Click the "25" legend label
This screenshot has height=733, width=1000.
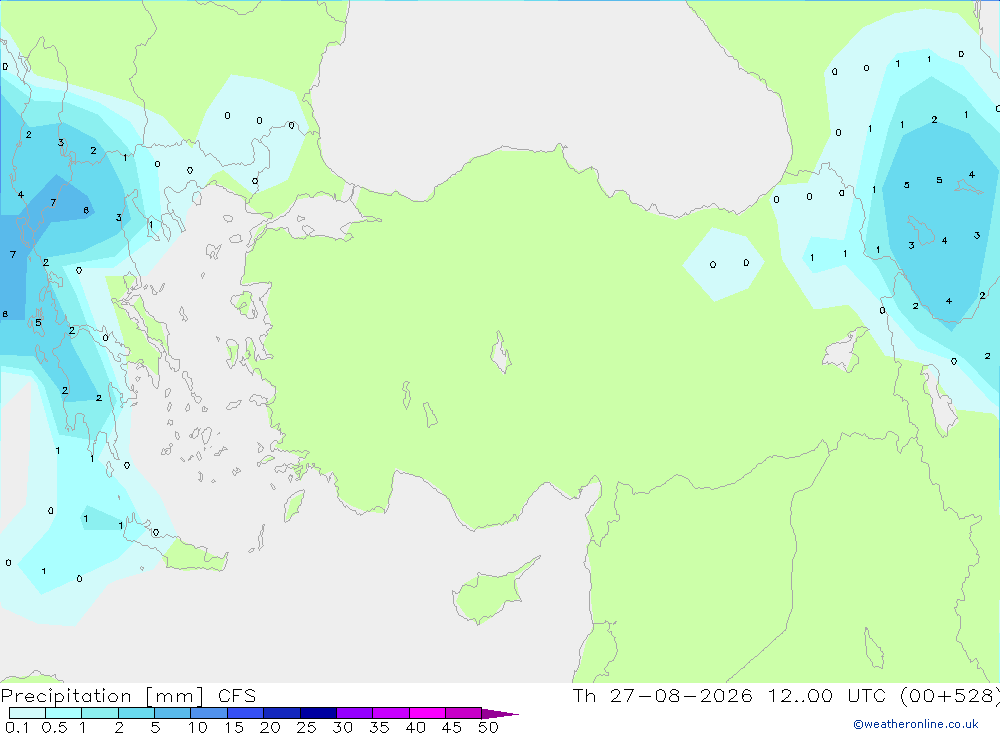(x=306, y=727)
